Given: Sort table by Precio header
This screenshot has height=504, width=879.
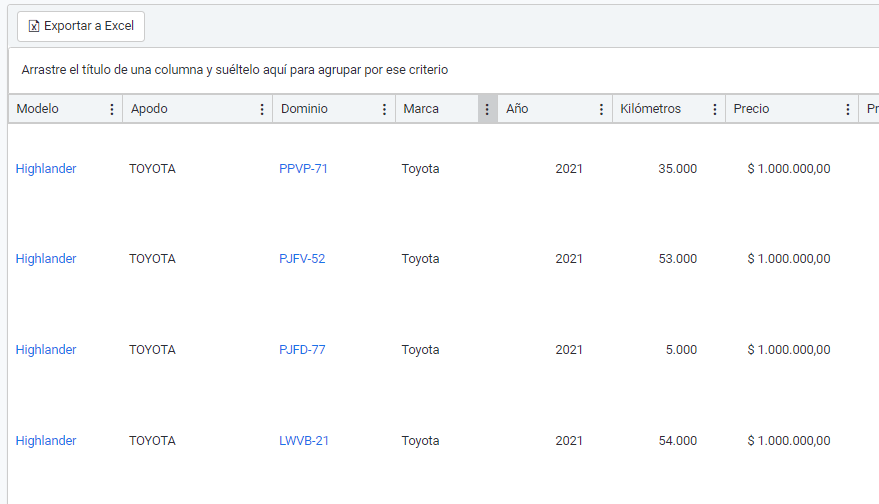Looking at the screenshot, I should pyautogui.click(x=751, y=109).
